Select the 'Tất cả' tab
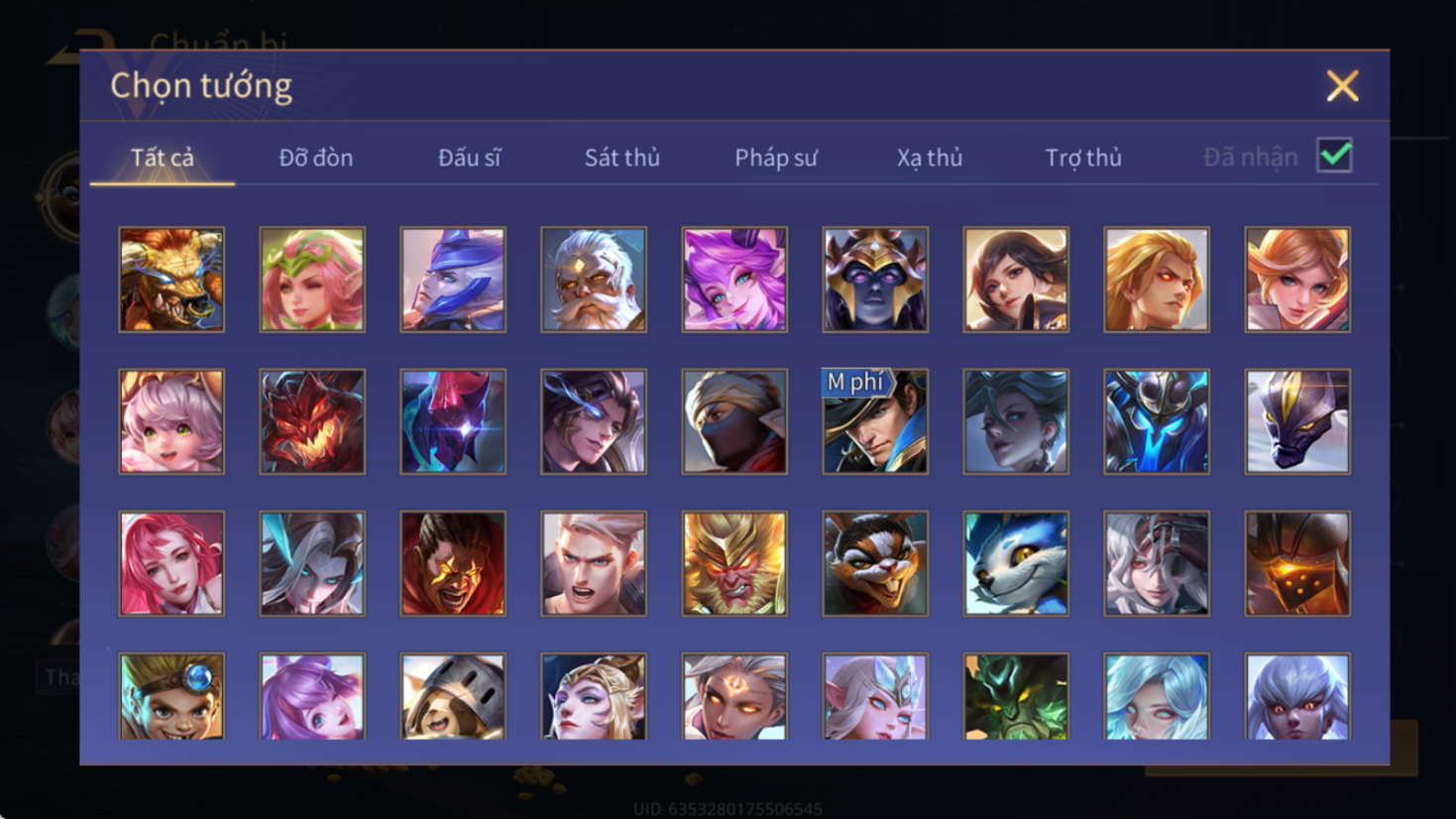The width and height of the screenshot is (1456, 819). point(163,158)
